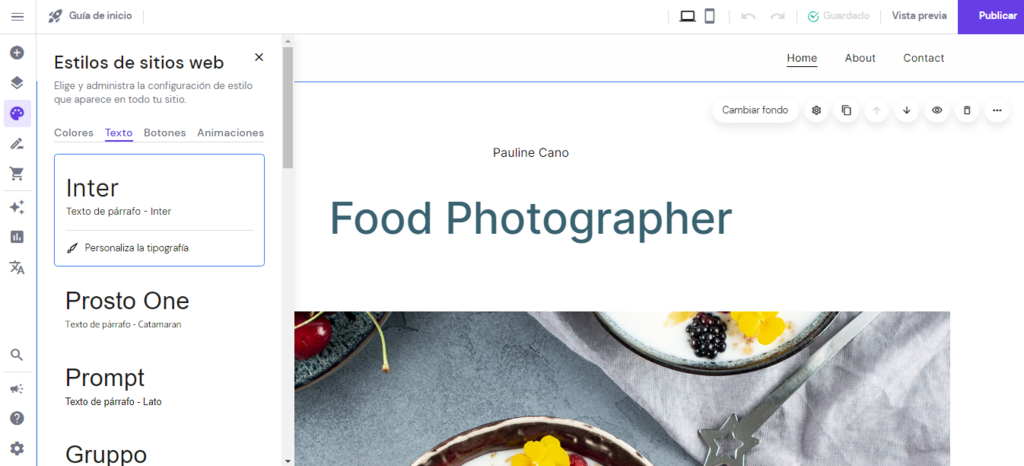Open the translate languages icon
This screenshot has height=466, width=1024.
(17, 267)
